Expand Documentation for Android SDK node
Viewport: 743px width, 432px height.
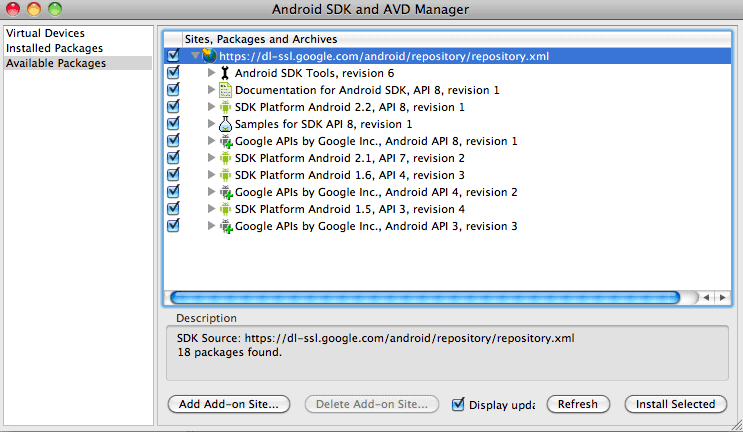click(211, 90)
